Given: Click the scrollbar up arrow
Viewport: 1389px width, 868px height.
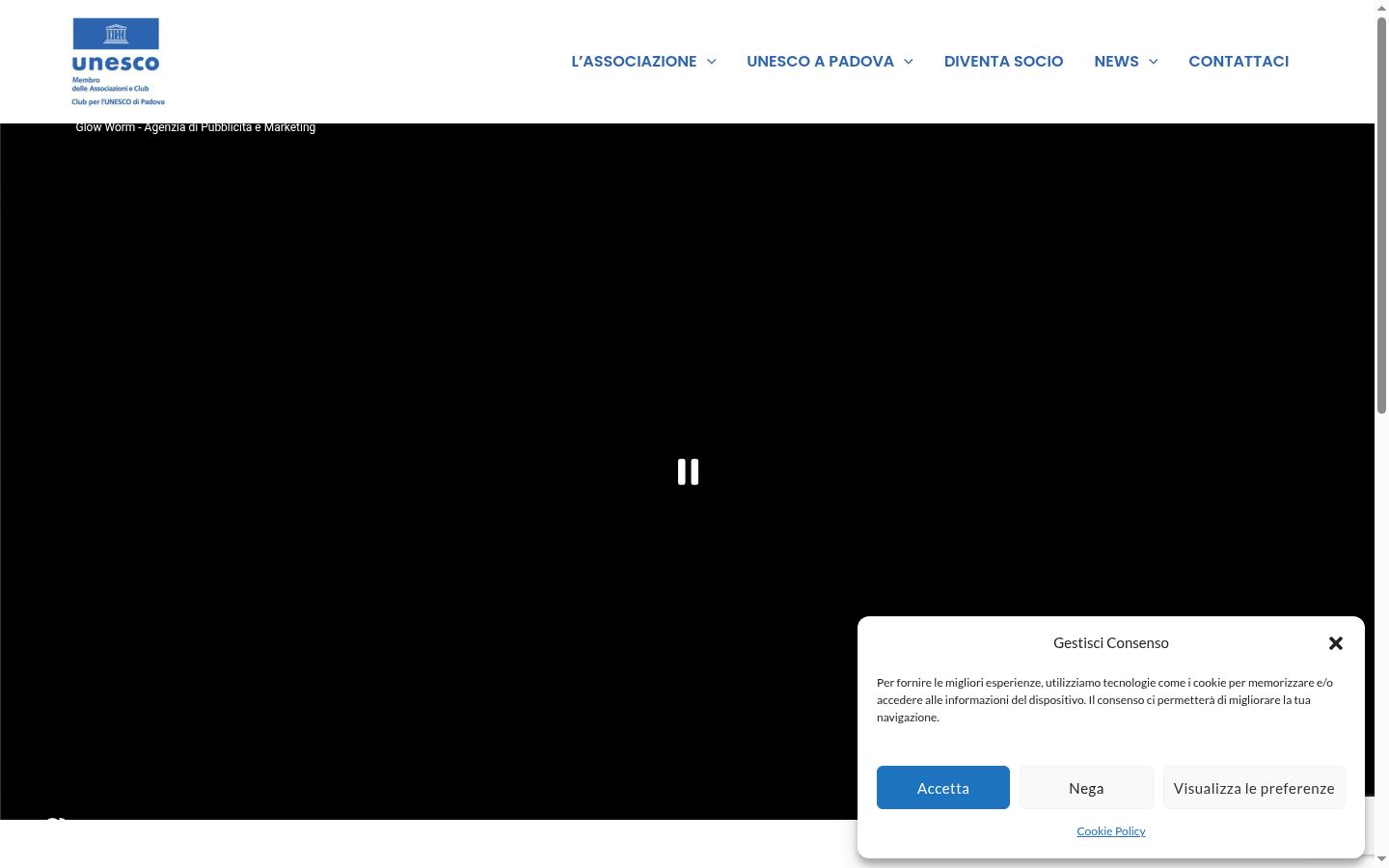Looking at the screenshot, I should tap(1381, 8).
